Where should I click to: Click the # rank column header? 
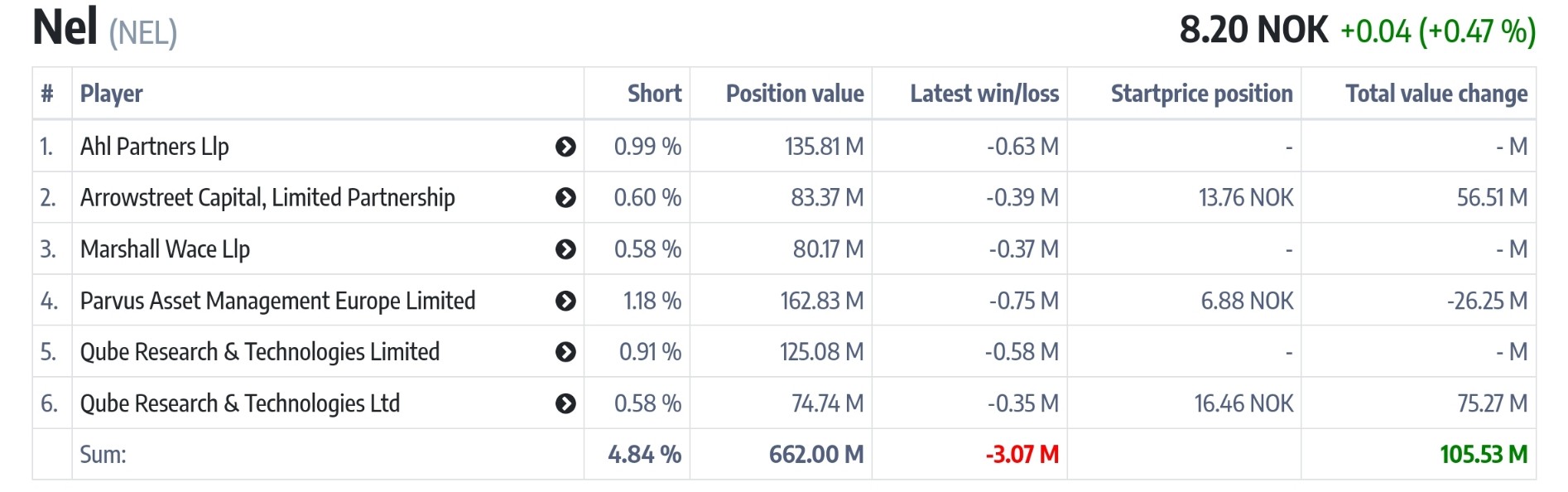tap(47, 94)
